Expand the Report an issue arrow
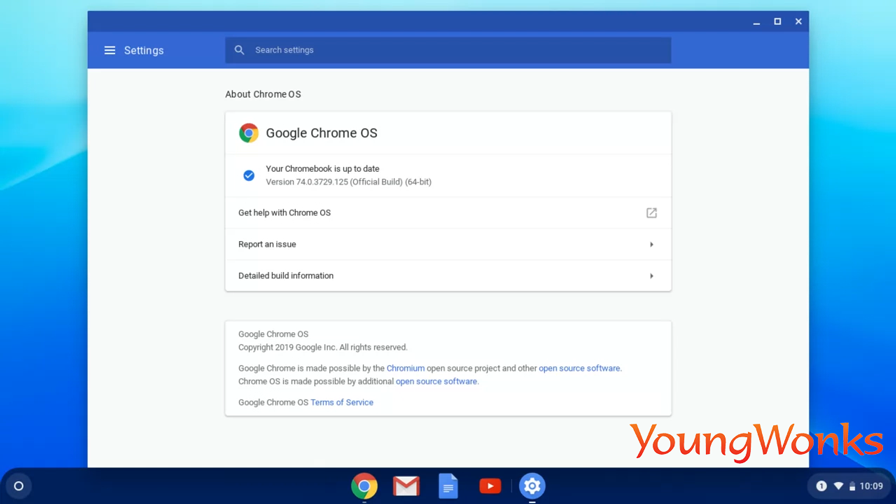Screen dimensions: 896x504 (651, 245)
